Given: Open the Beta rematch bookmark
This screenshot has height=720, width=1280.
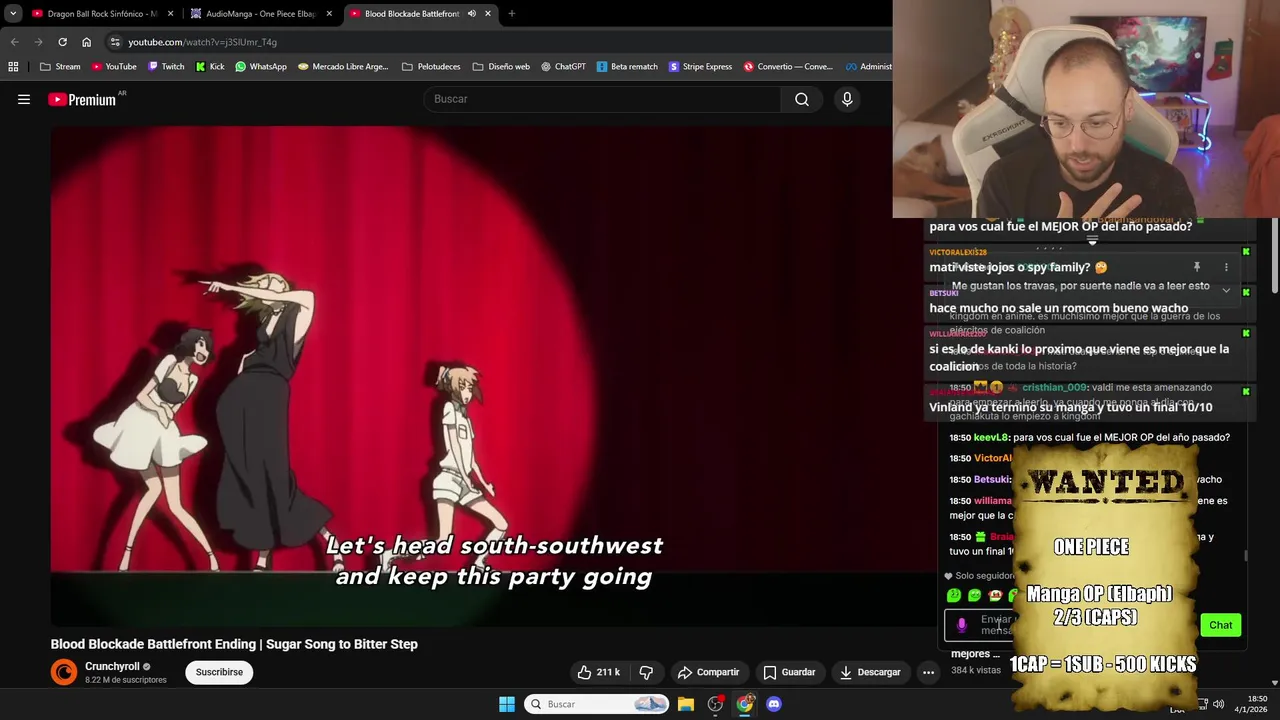Looking at the screenshot, I should coord(627,67).
